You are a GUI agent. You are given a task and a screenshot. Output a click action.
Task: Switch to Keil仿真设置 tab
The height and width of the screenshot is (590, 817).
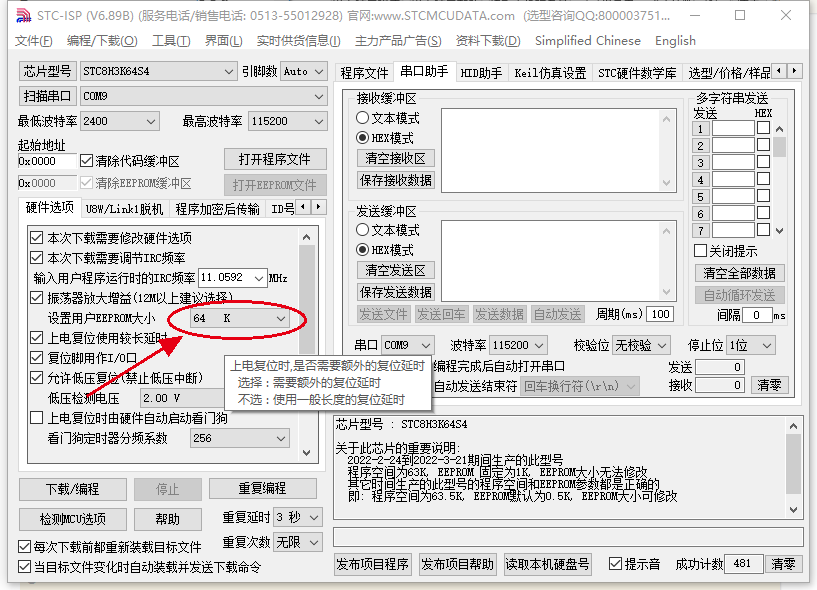coord(550,73)
